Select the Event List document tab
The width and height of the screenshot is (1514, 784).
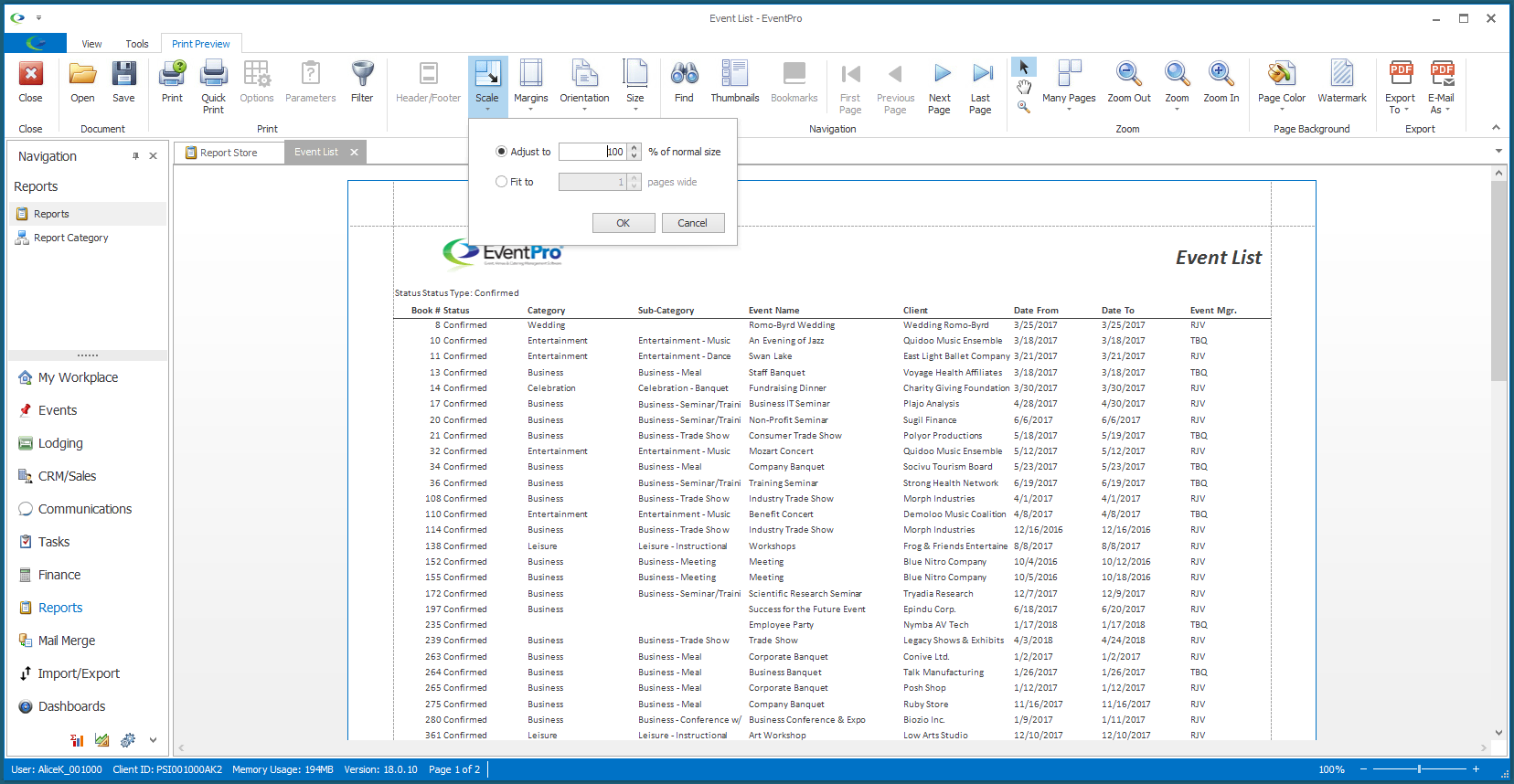(316, 153)
